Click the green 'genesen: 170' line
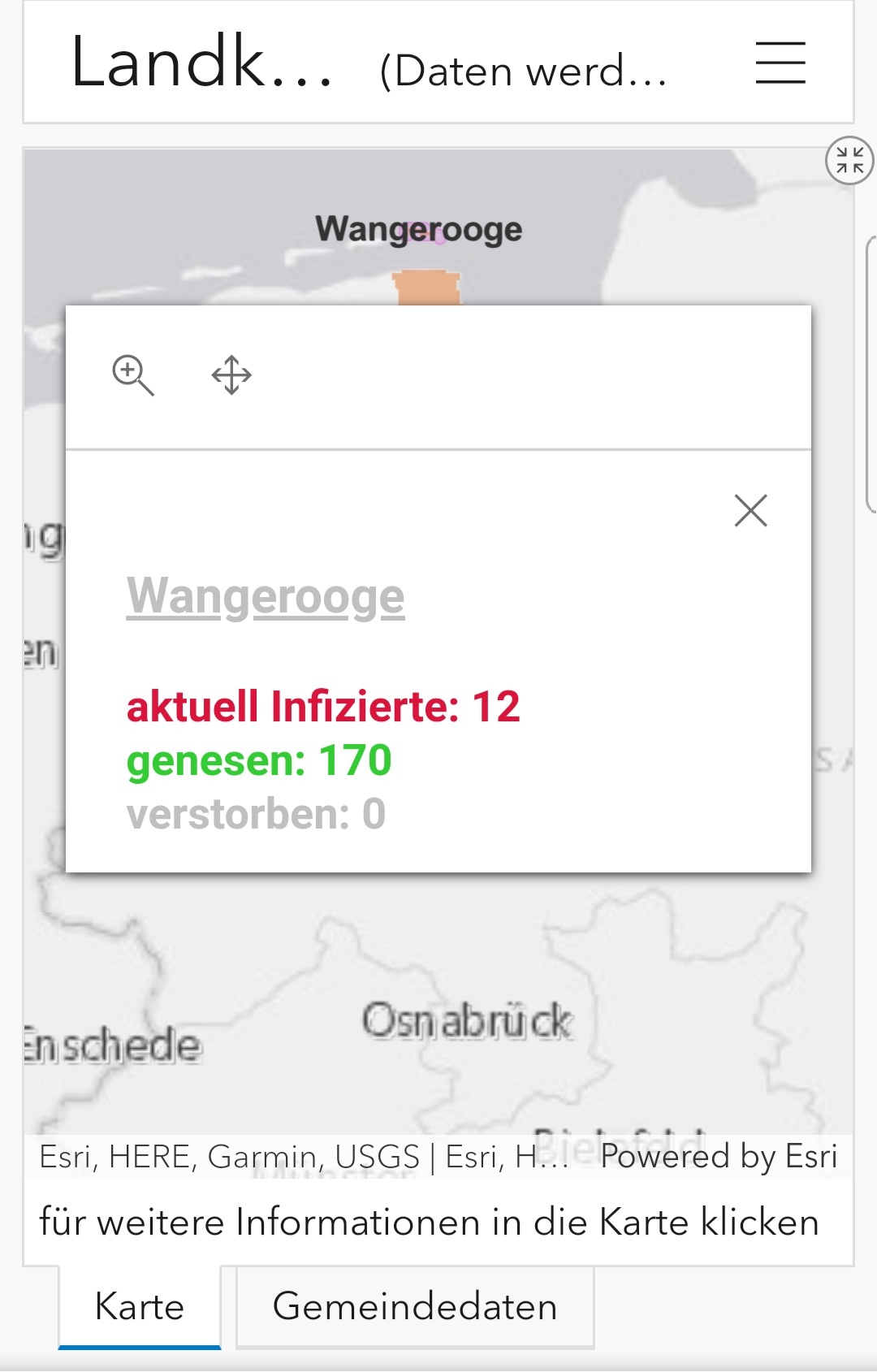This screenshot has height=1372, width=877. tap(259, 760)
